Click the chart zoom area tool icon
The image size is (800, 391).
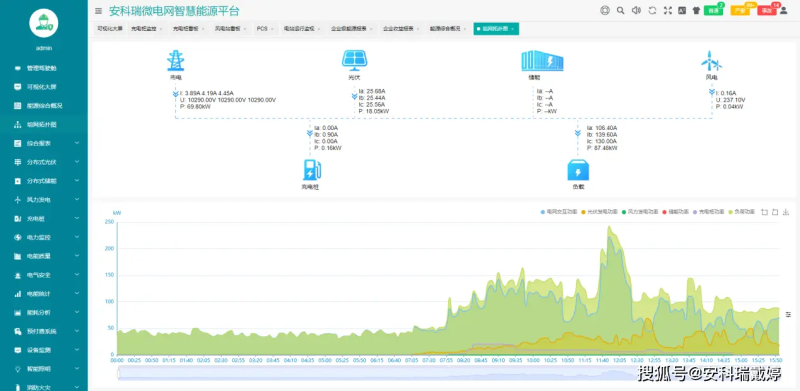click(x=764, y=212)
